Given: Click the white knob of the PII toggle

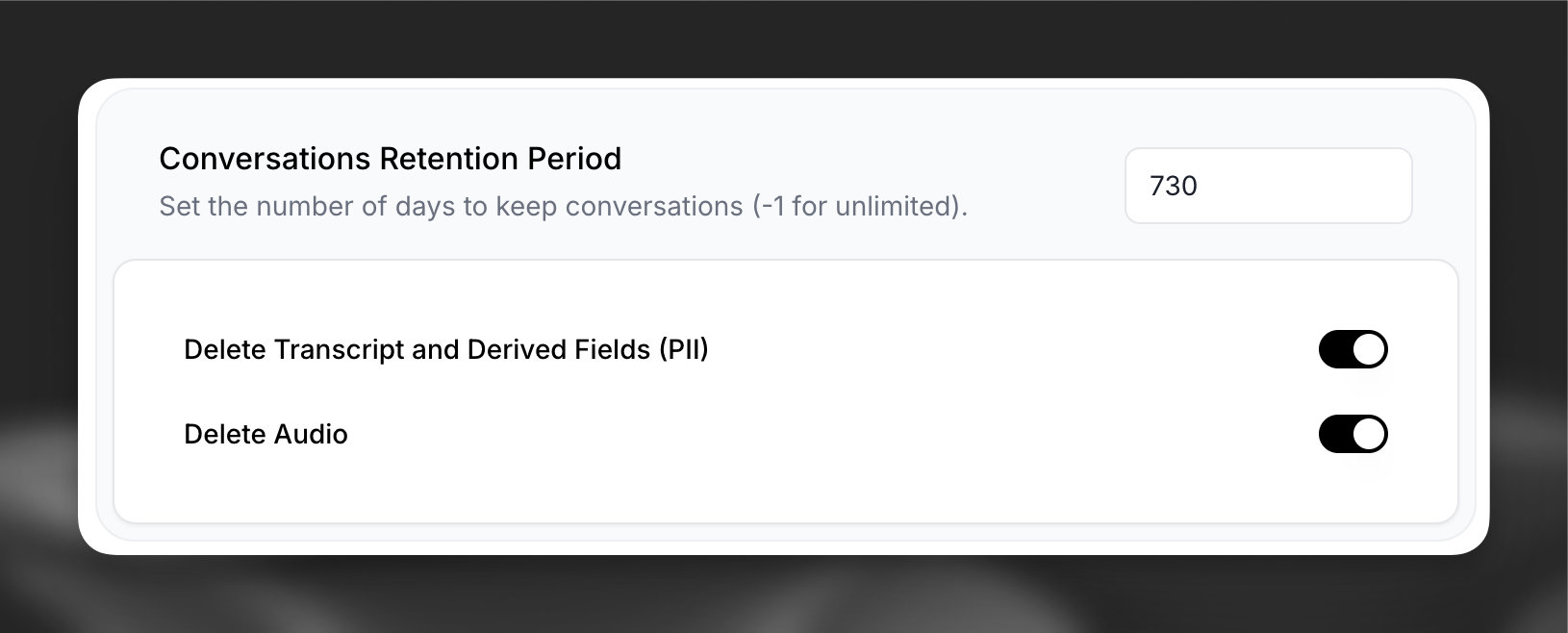Looking at the screenshot, I should point(1369,349).
